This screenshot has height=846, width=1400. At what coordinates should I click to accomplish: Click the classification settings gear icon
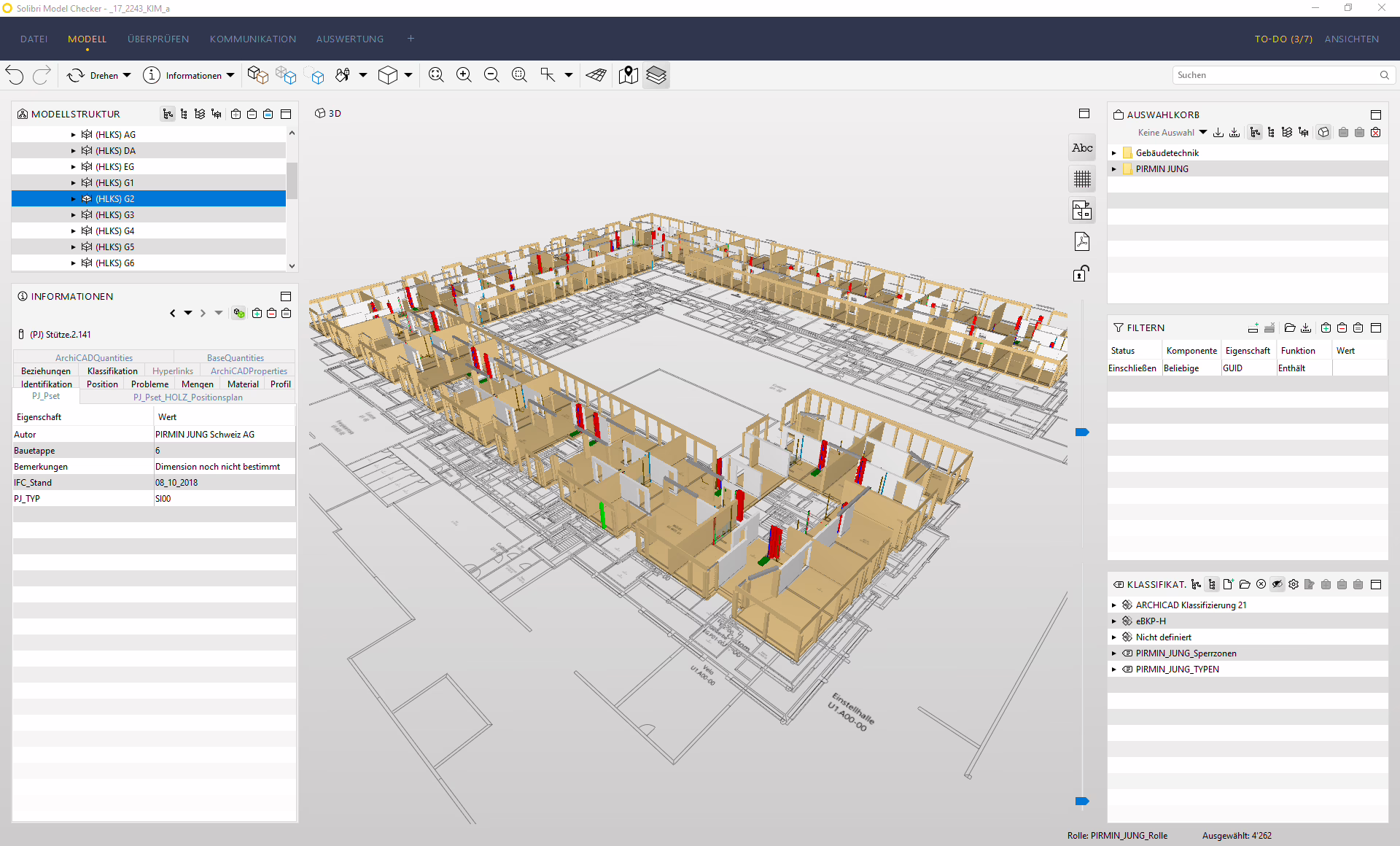[x=1294, y=584]
